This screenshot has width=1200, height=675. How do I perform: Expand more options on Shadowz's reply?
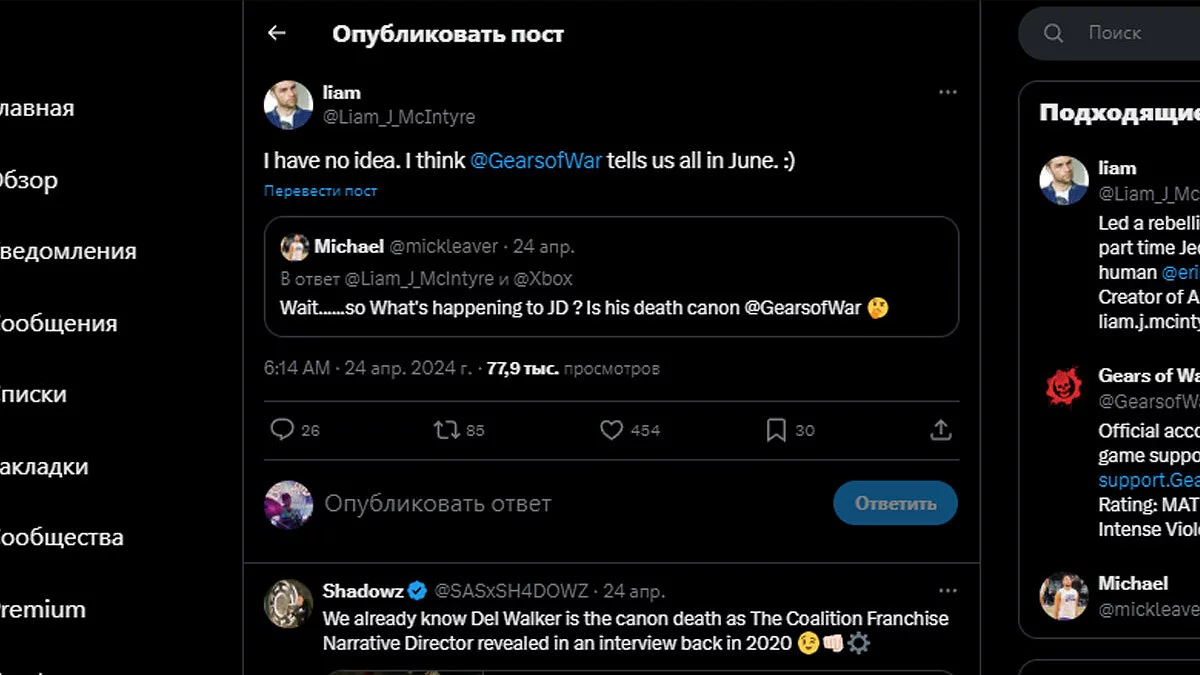click(947, 590)
